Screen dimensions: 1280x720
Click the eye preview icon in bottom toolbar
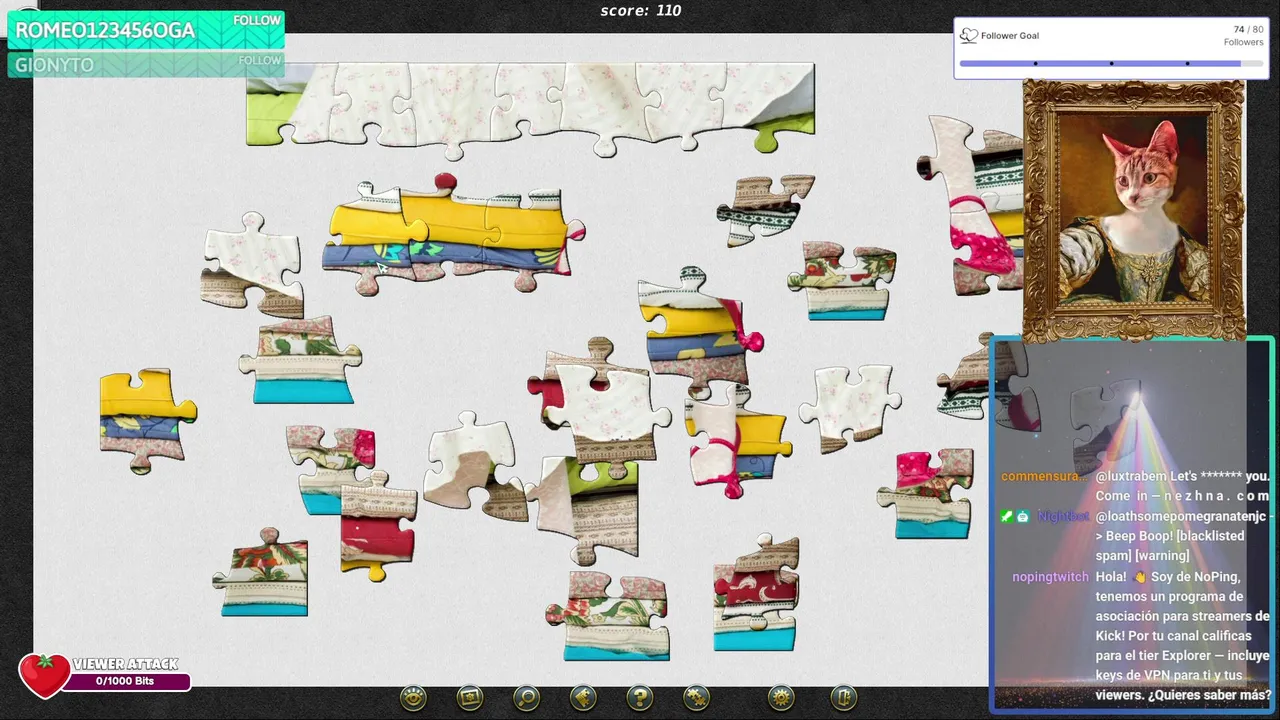point(413,698)
